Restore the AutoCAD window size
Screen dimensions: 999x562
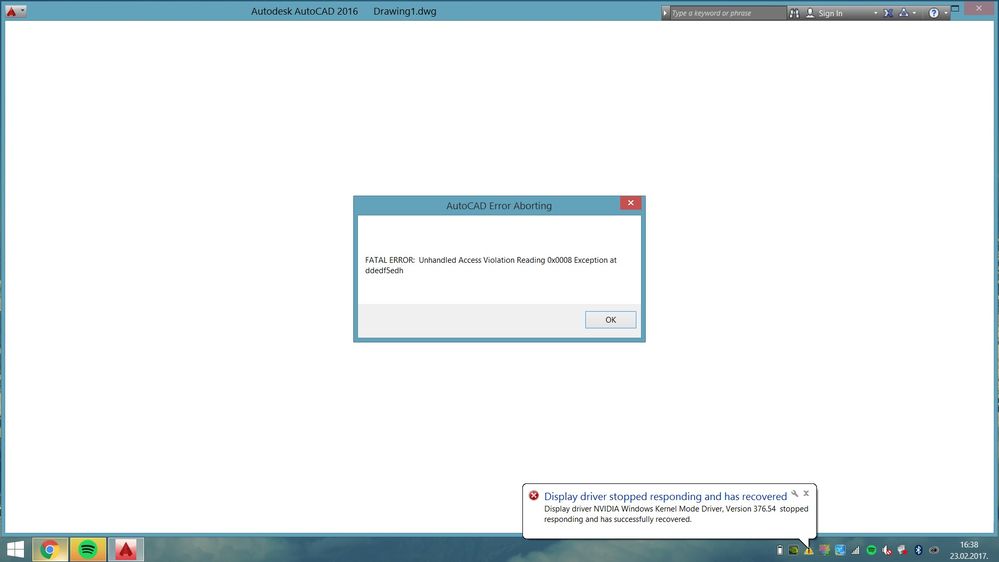click(x=955, y=9)
